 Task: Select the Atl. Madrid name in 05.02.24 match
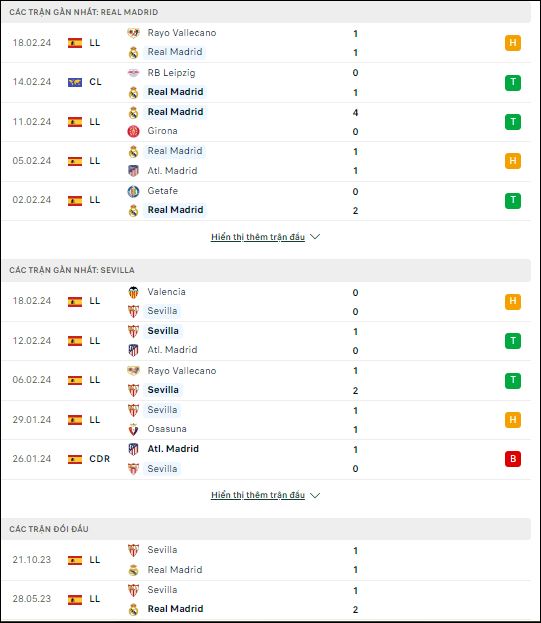coord(172,171)
